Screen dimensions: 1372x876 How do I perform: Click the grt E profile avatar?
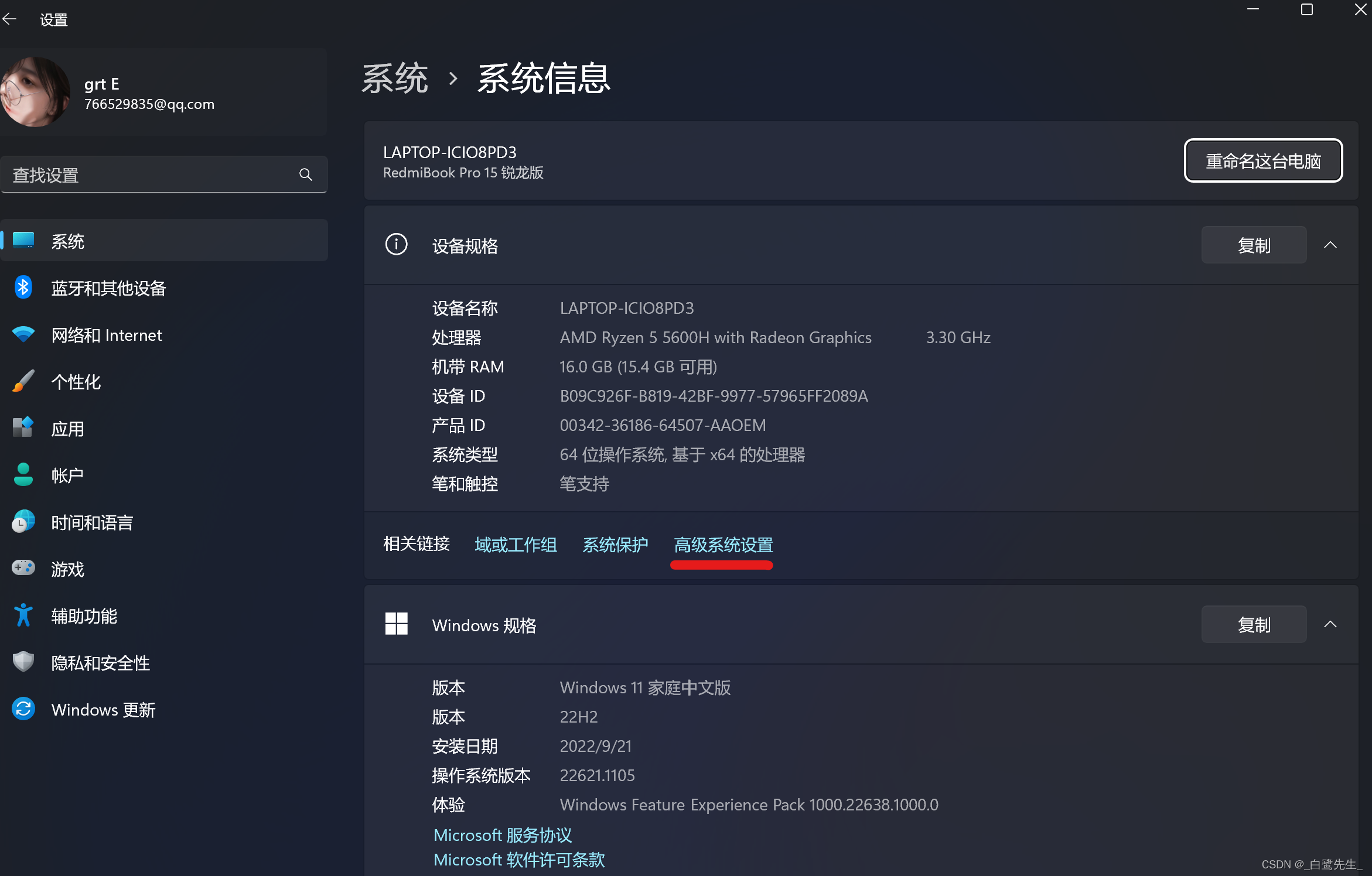(35, 92)
